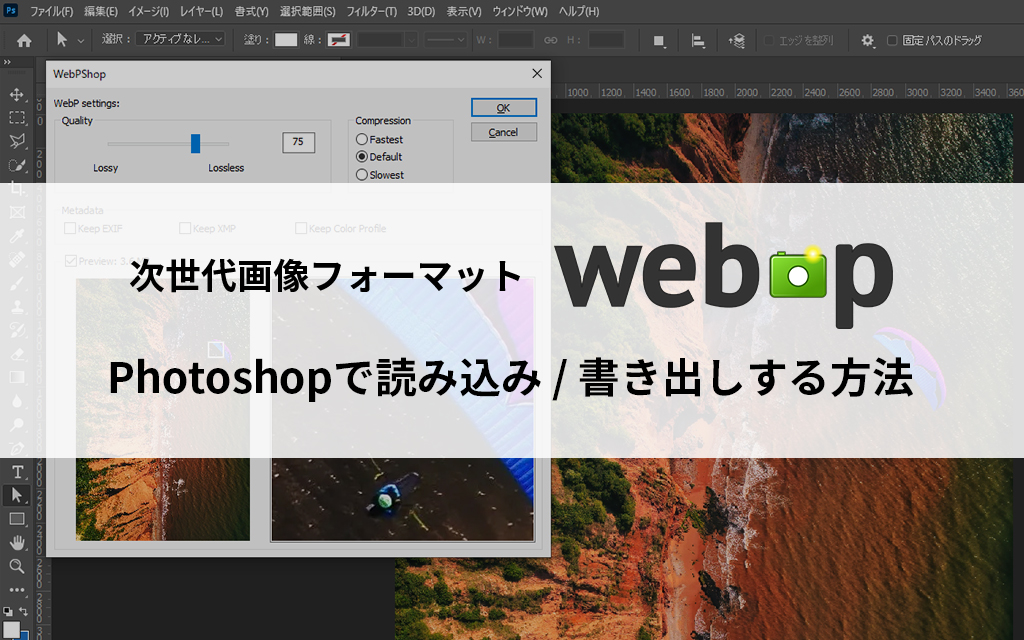
Task: Click the W width field
Action: (x=516, y=40)
